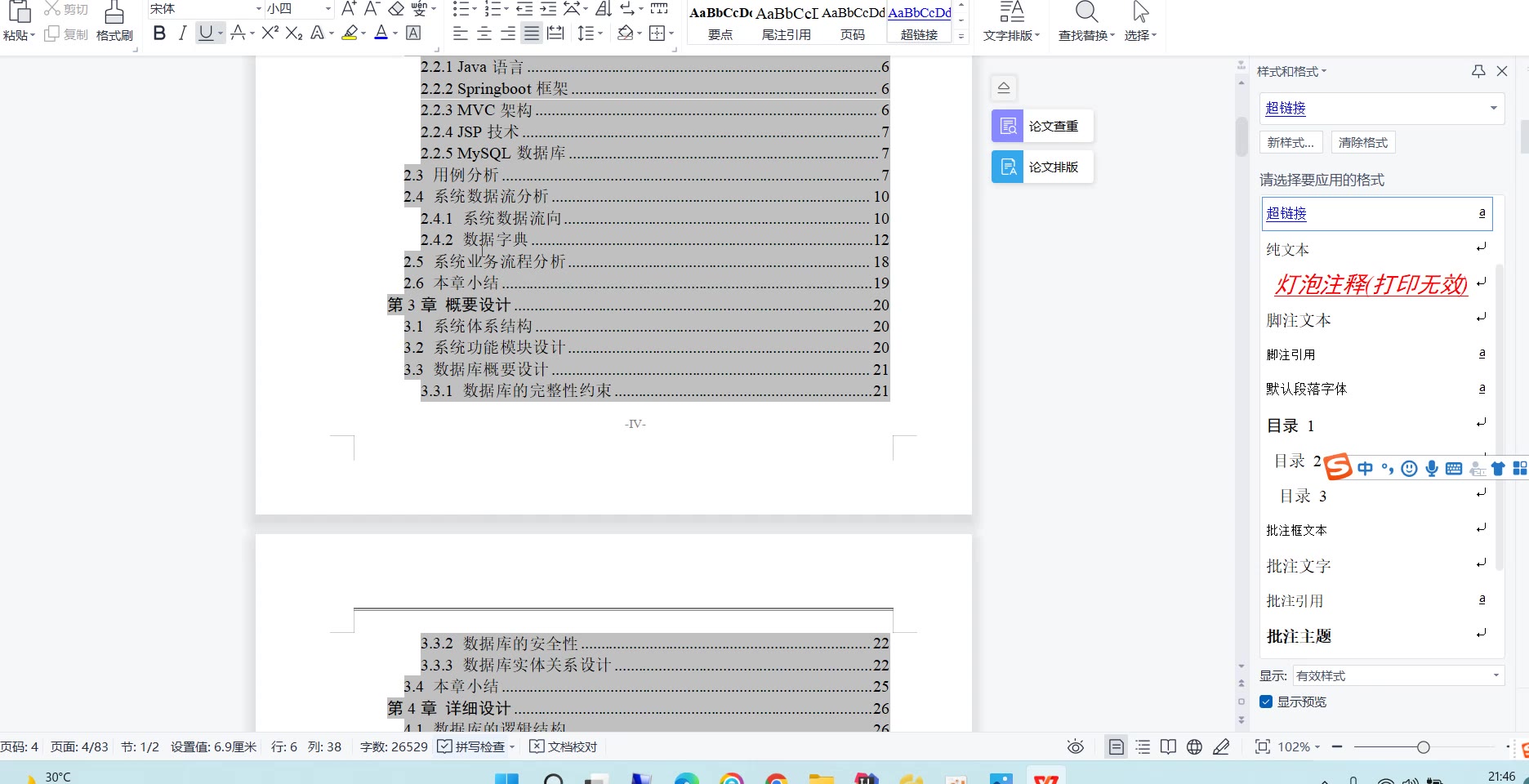This screenshot has height=784, width=1529.
Task: Click 新样式 button in styles pane
Action: [1291, 142]
